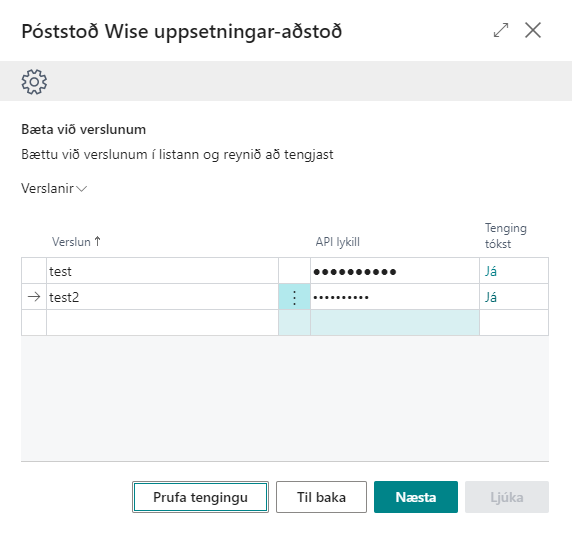Go back with the Til baka button
This screenshot has width=572, height=533.
(321, 497)
